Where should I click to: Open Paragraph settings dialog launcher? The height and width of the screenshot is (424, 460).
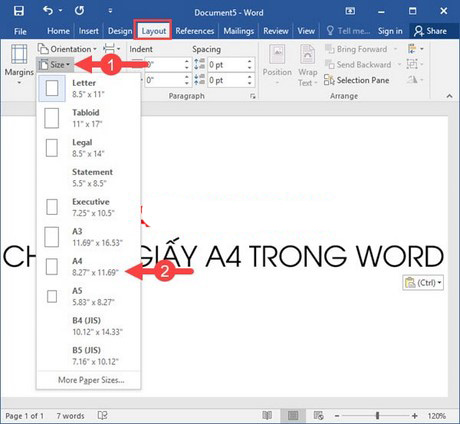point(253,96)
